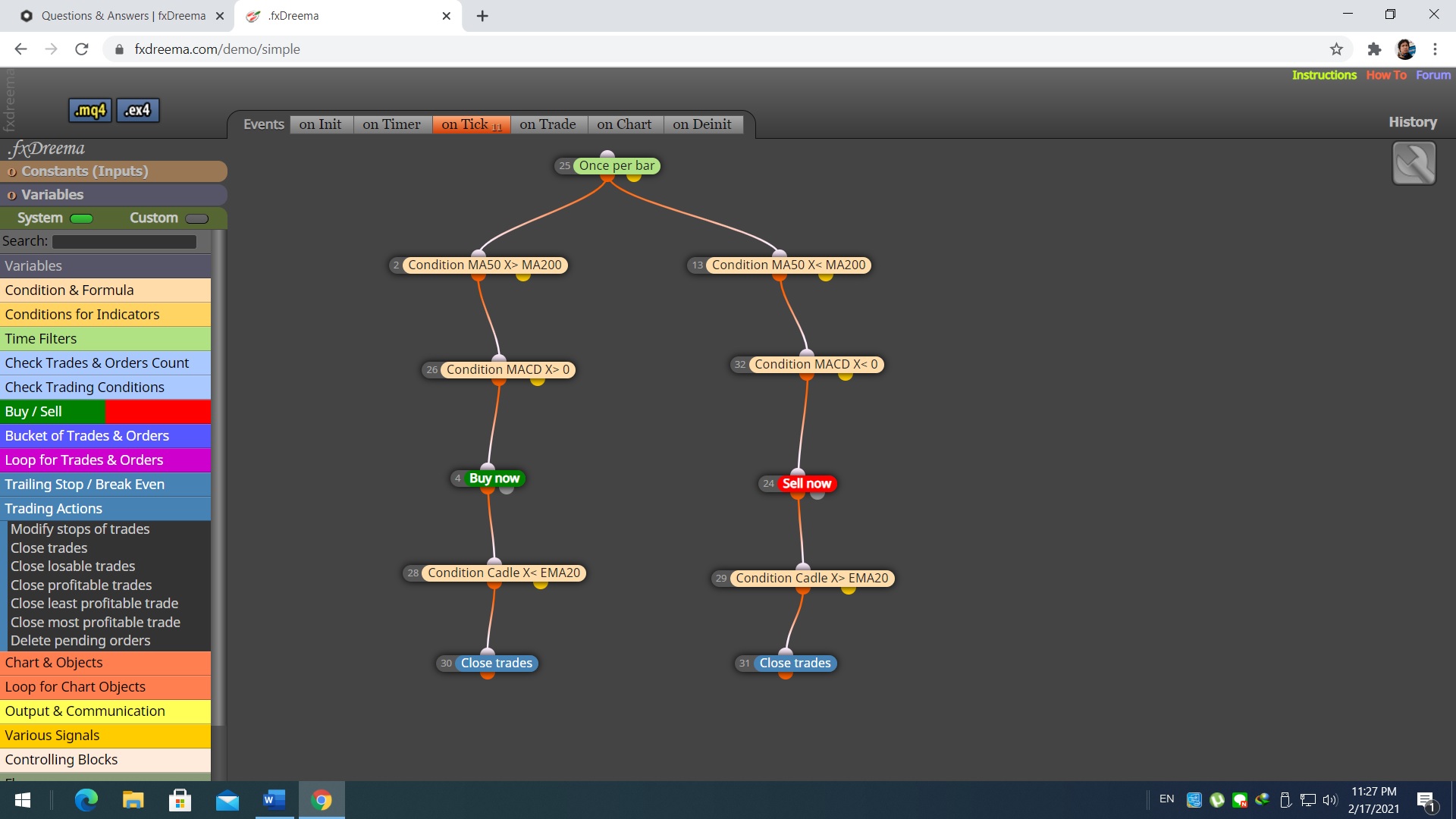Switch to the on Deinit event tab
Screen dimensions: 1456x819
pyautogui.click(x=702, y=124)
